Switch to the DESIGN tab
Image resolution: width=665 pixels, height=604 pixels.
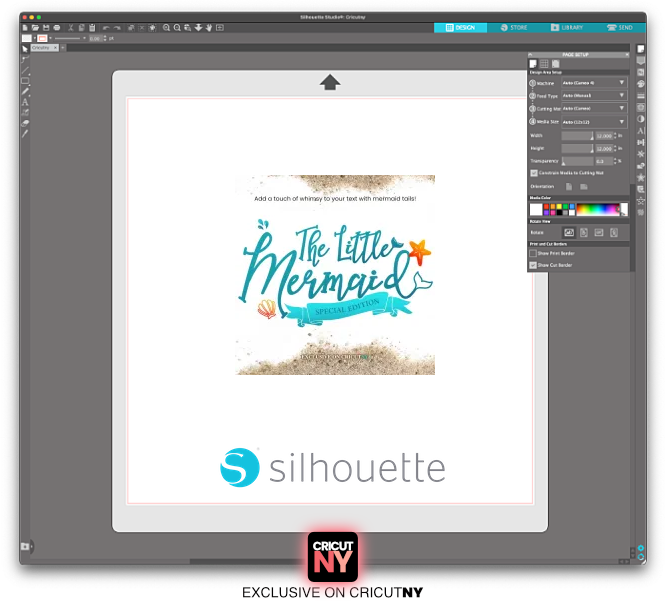tap(460, 28)
